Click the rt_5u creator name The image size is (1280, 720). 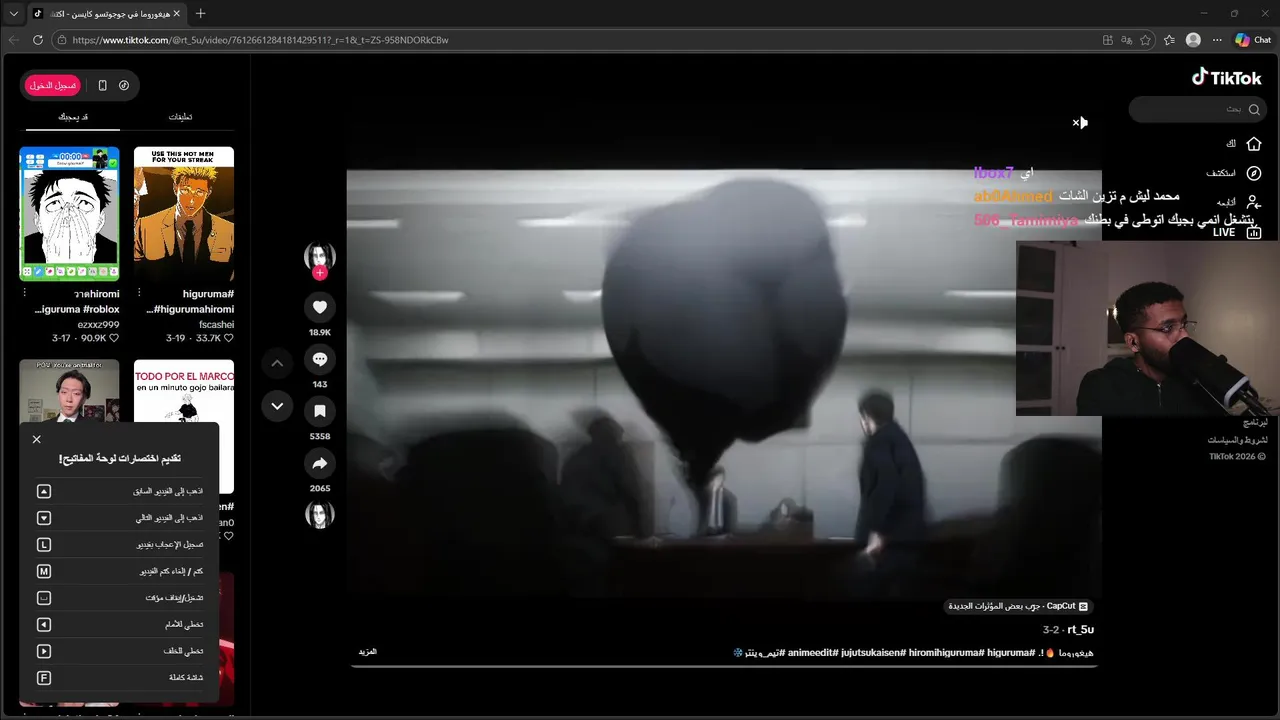coord(1081,630)
